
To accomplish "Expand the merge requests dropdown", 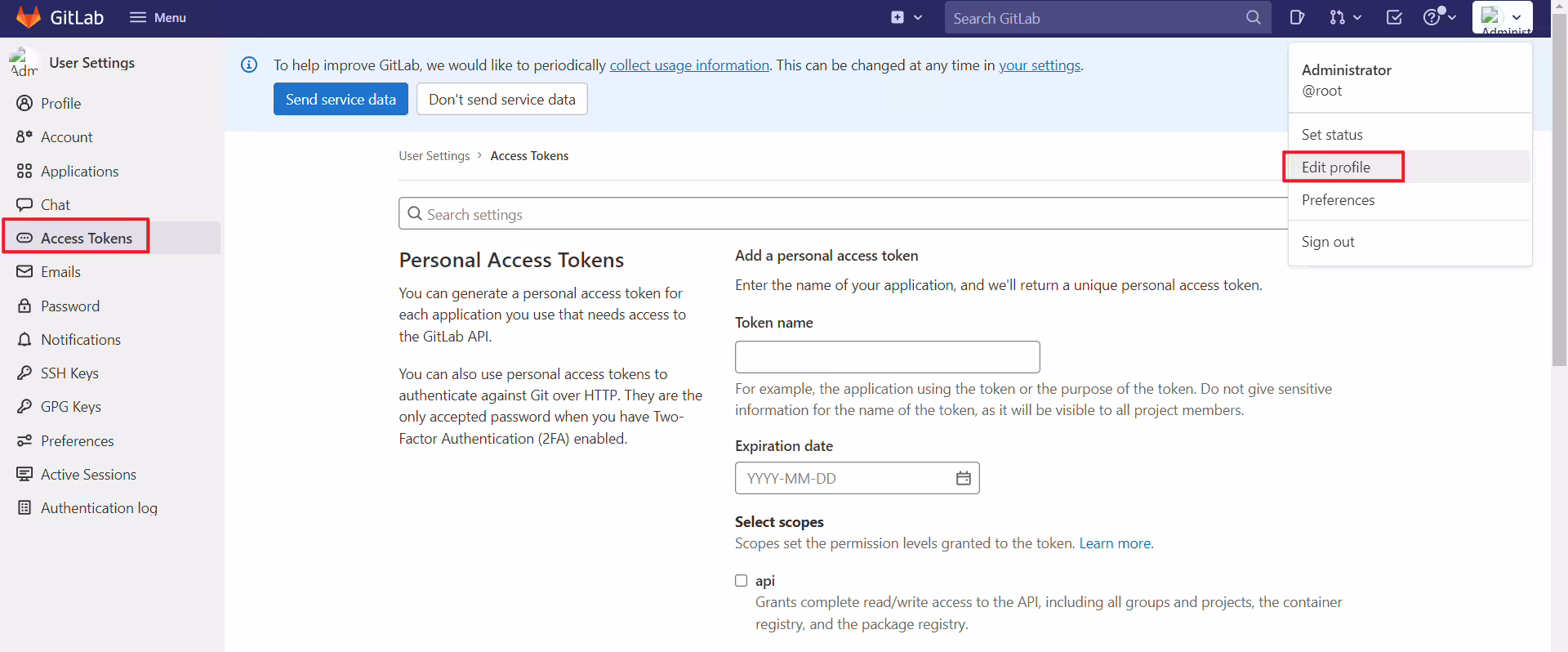I will point(1345,17).
